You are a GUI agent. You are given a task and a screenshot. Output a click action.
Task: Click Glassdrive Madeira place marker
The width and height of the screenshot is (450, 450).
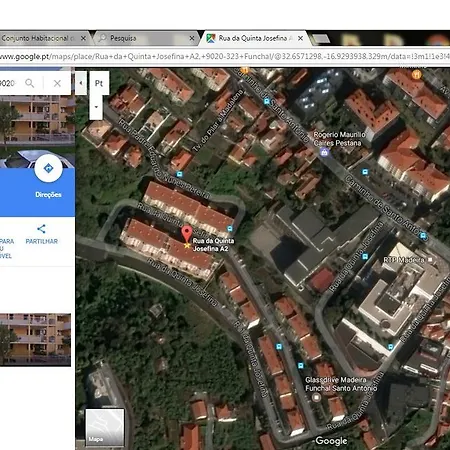pos(316,397)
